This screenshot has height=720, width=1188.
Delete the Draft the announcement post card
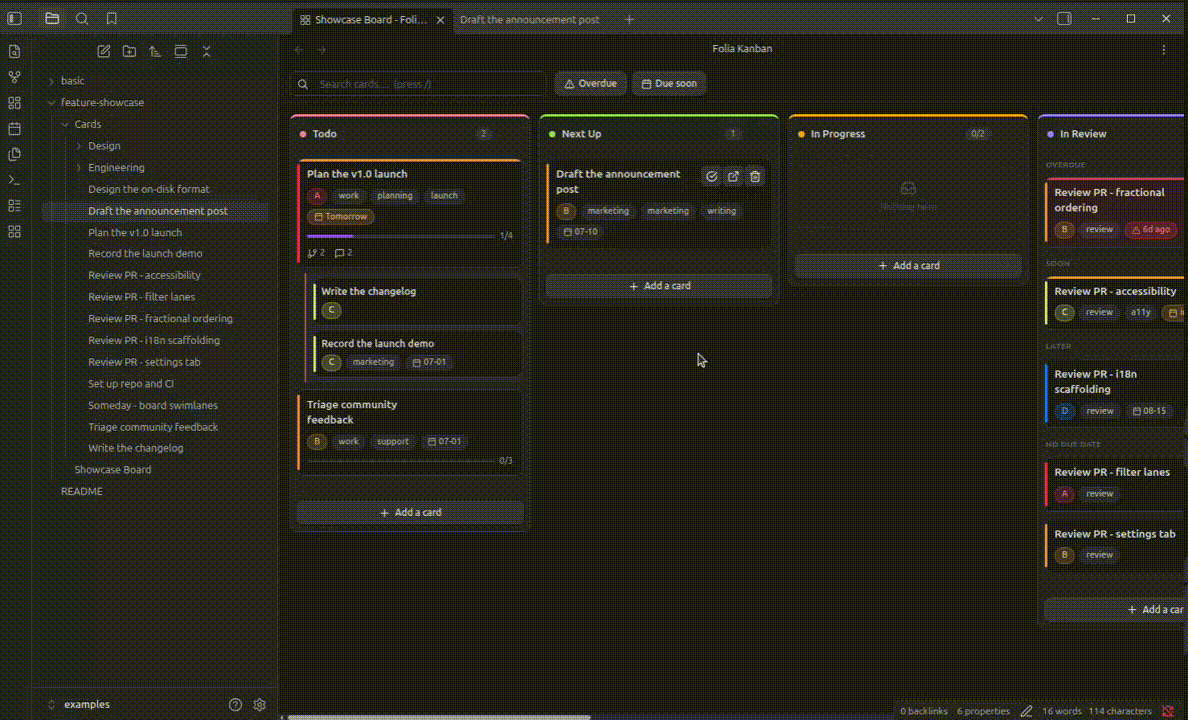point(755,177)
